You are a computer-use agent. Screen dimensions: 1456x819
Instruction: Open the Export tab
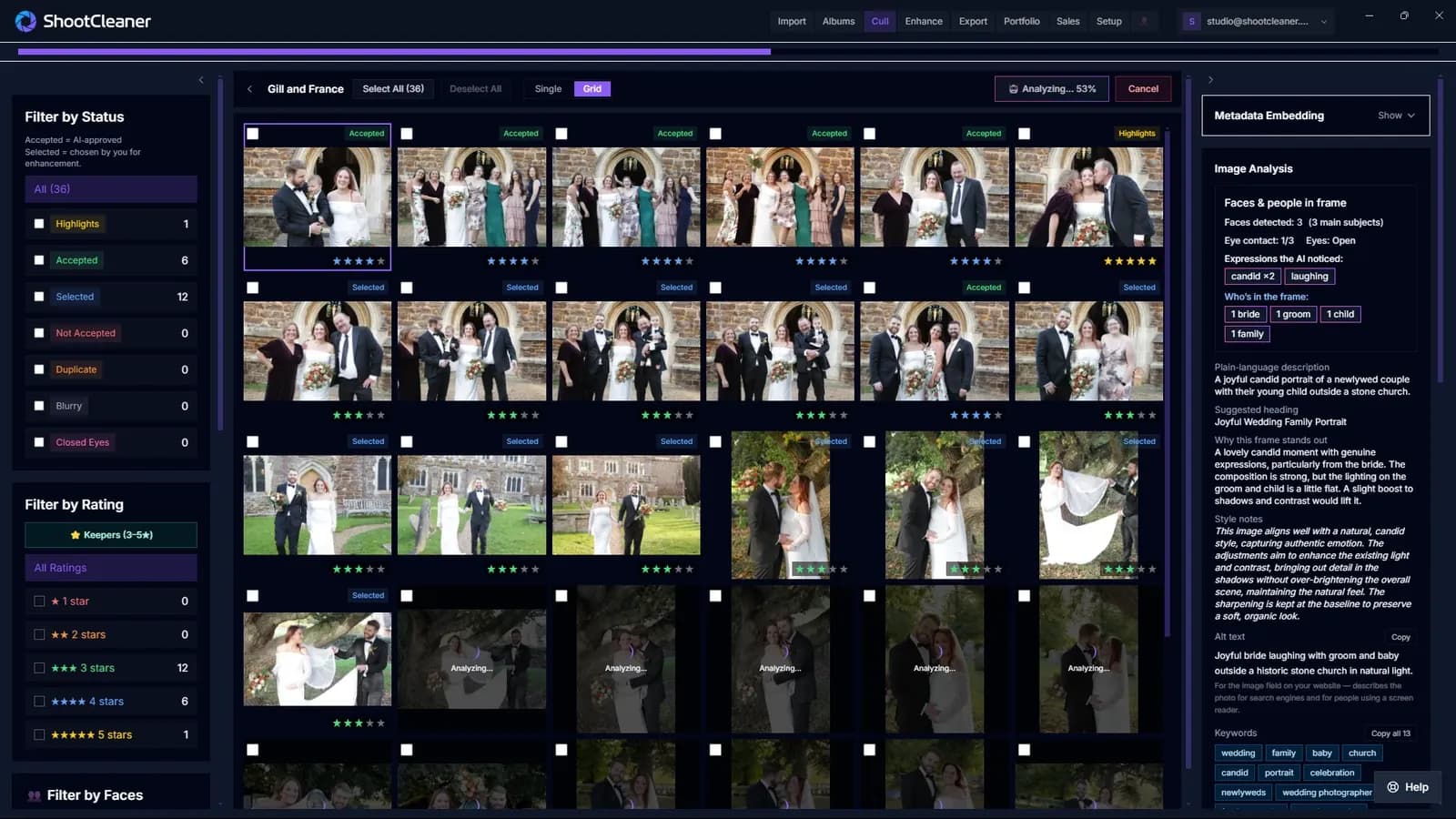click(973, 21)
